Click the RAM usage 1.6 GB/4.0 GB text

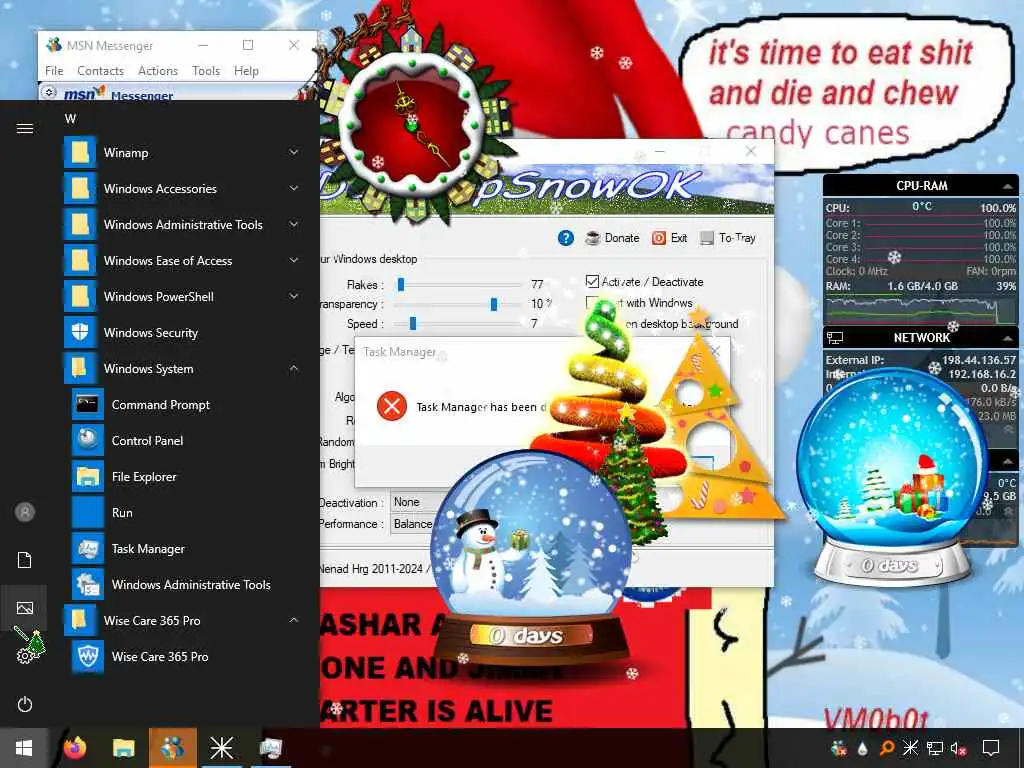tap(922, 286)
